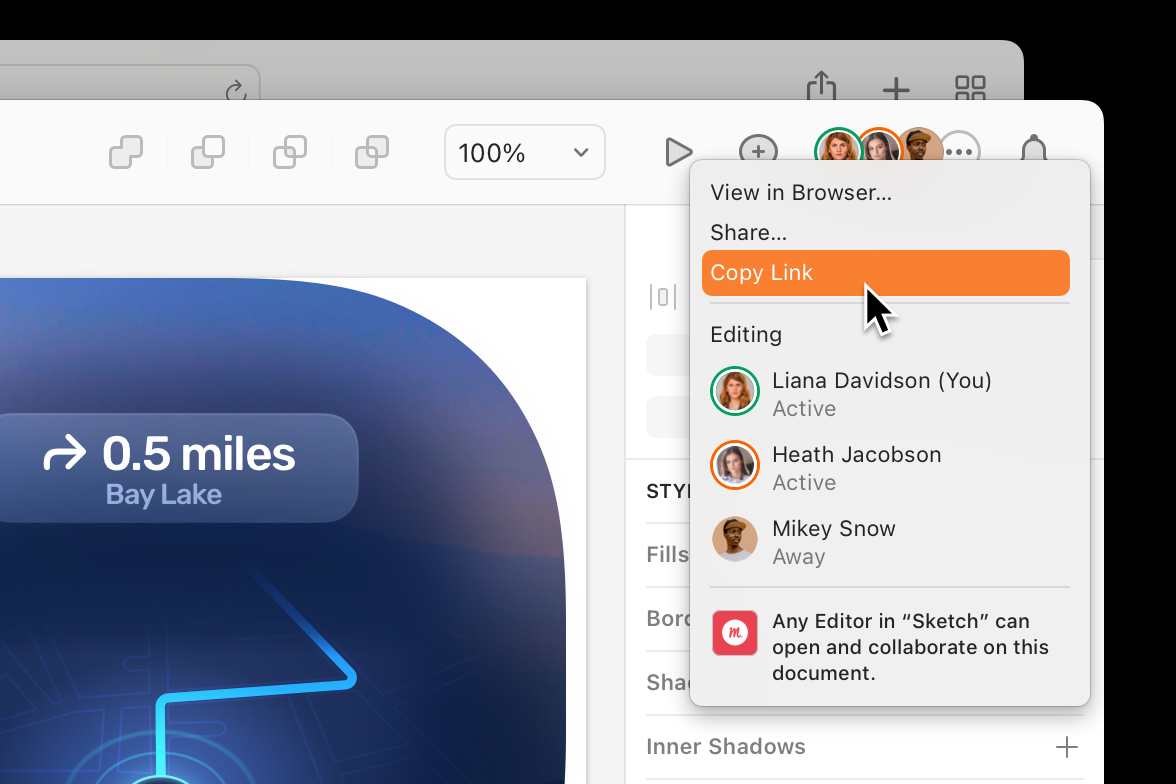Choose View in Browser menu item
This screenshot has width=1176, height=784.
[x=801, y=192]
